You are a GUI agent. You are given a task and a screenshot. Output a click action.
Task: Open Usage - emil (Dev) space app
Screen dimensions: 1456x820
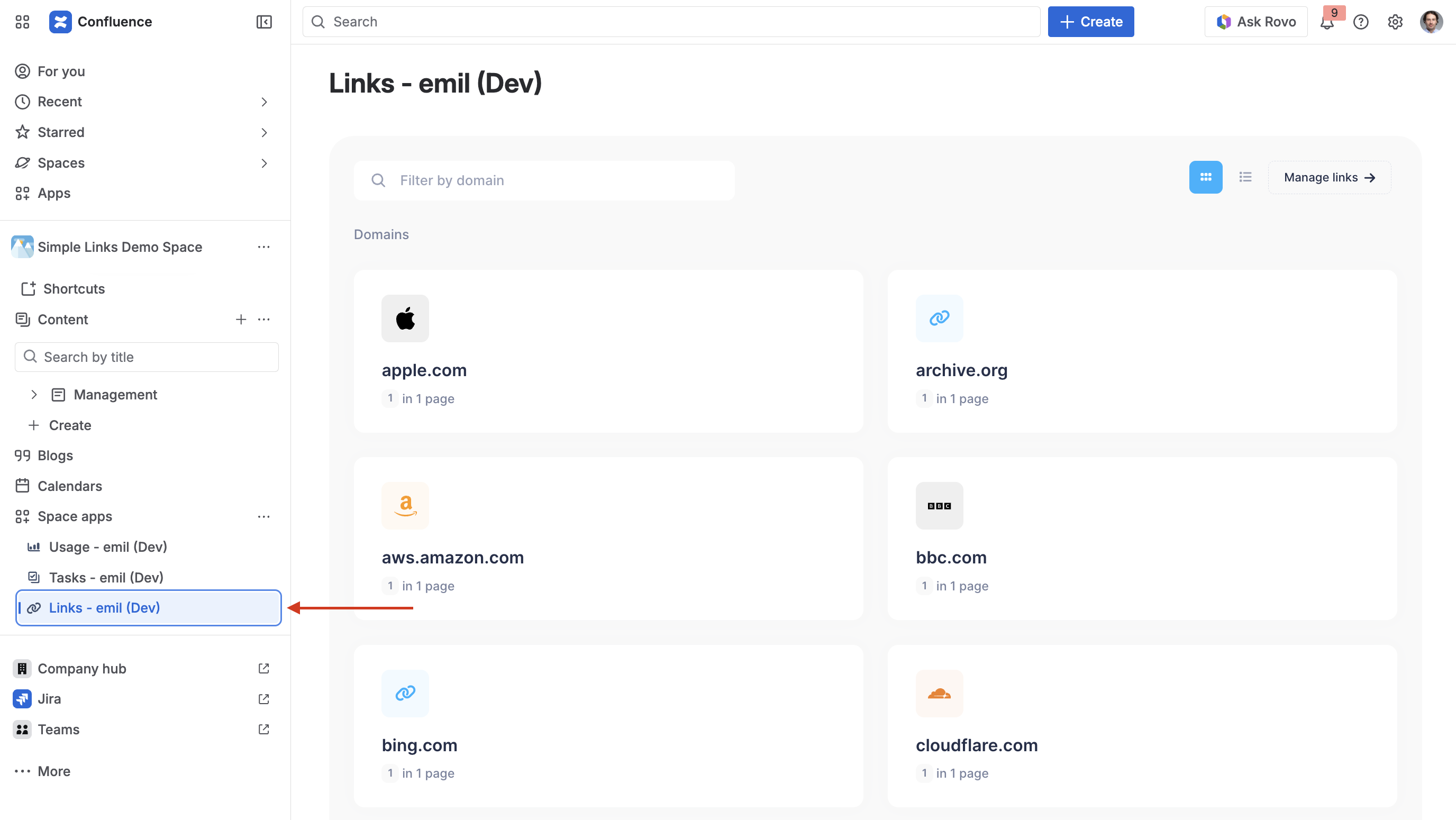107,547
